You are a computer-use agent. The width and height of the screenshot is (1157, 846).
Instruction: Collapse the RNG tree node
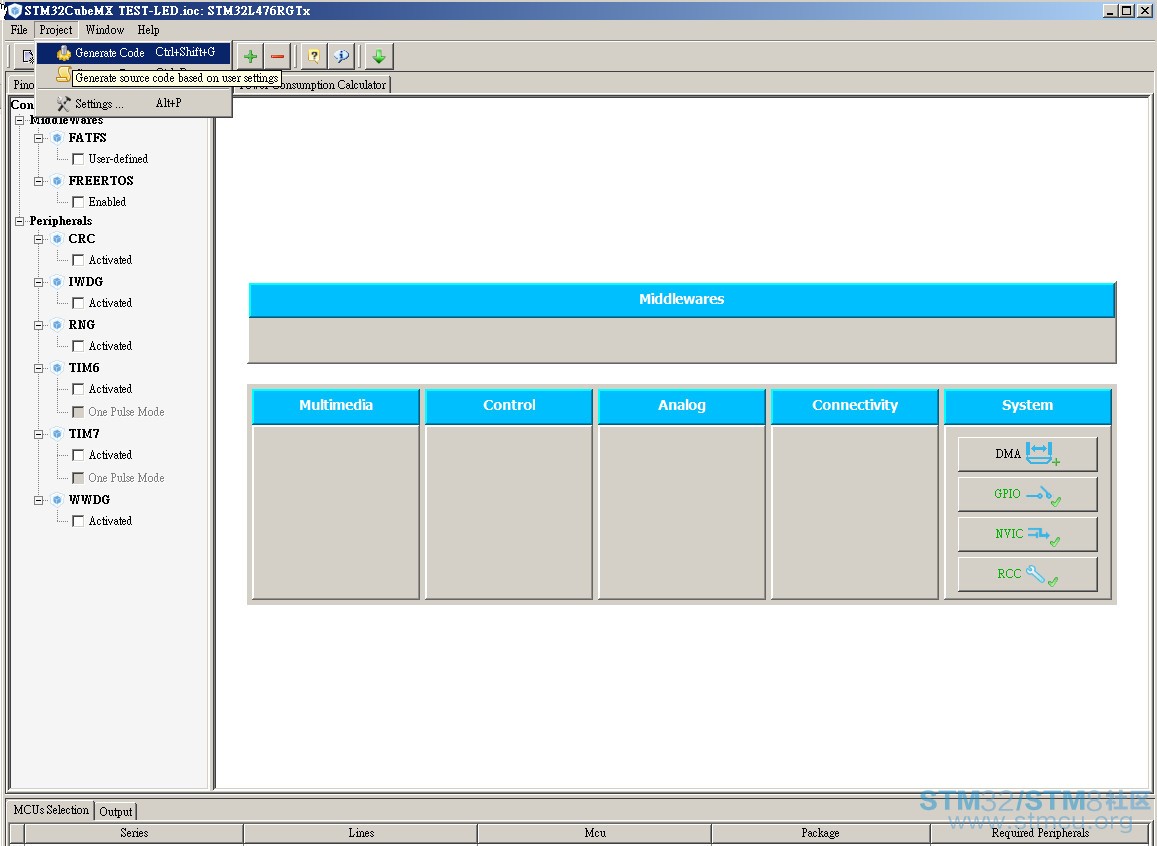[x=38, y=325]
